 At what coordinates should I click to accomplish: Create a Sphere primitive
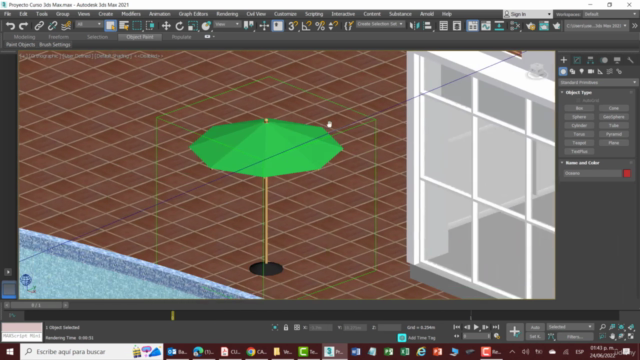tap(579, 117)
